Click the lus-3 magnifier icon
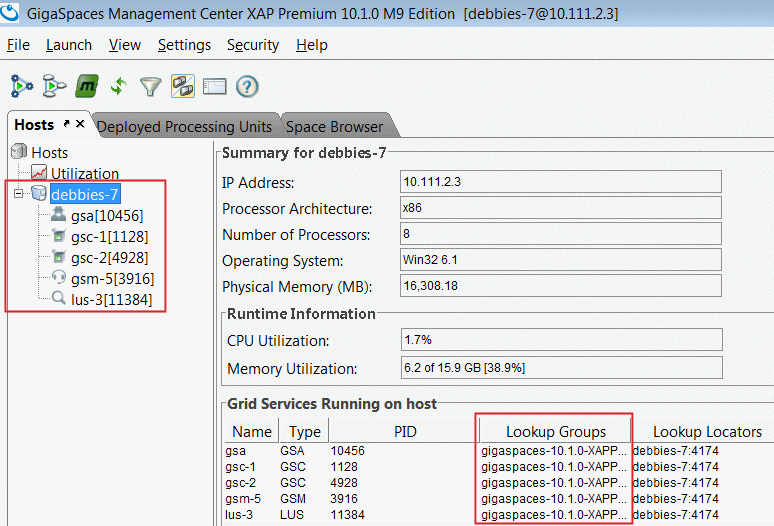Screen dimensions: 774x526 pos(59,298)
